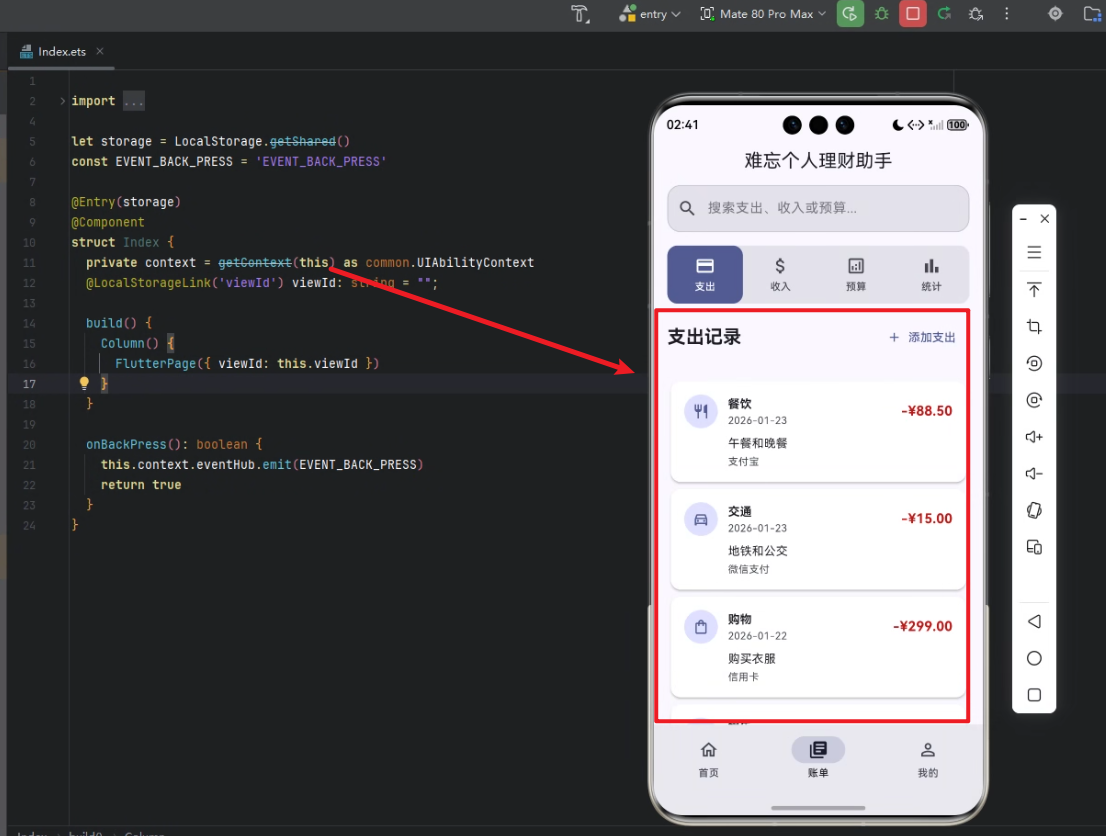Click the green Run button
The image size is (1106, 836).
click(x=850, y=14)
